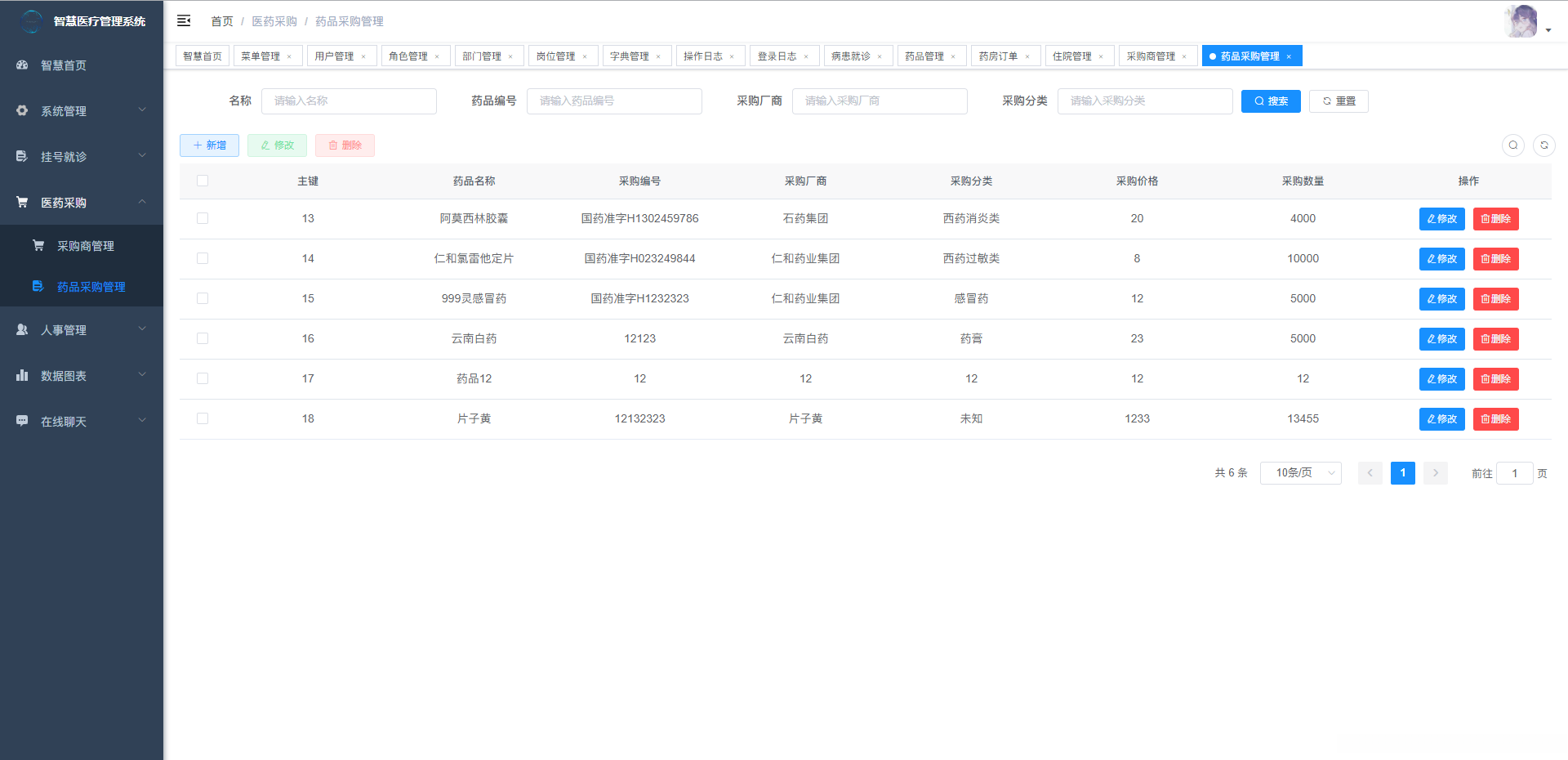
Task: Click the table refresh icon
Action: point(1544,145)
